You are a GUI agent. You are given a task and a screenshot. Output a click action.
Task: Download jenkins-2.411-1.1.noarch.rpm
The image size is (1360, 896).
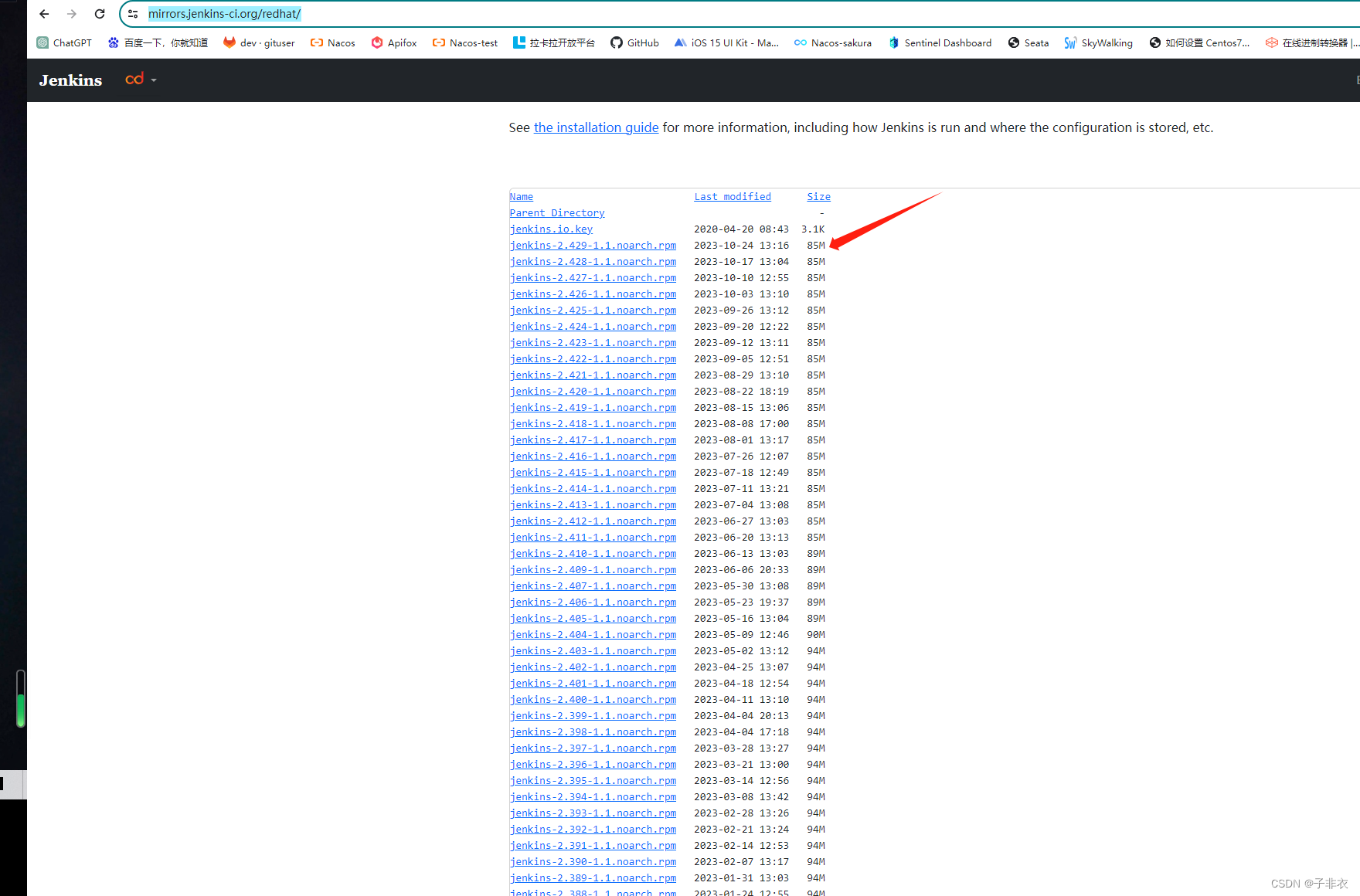tap(593, 538)
